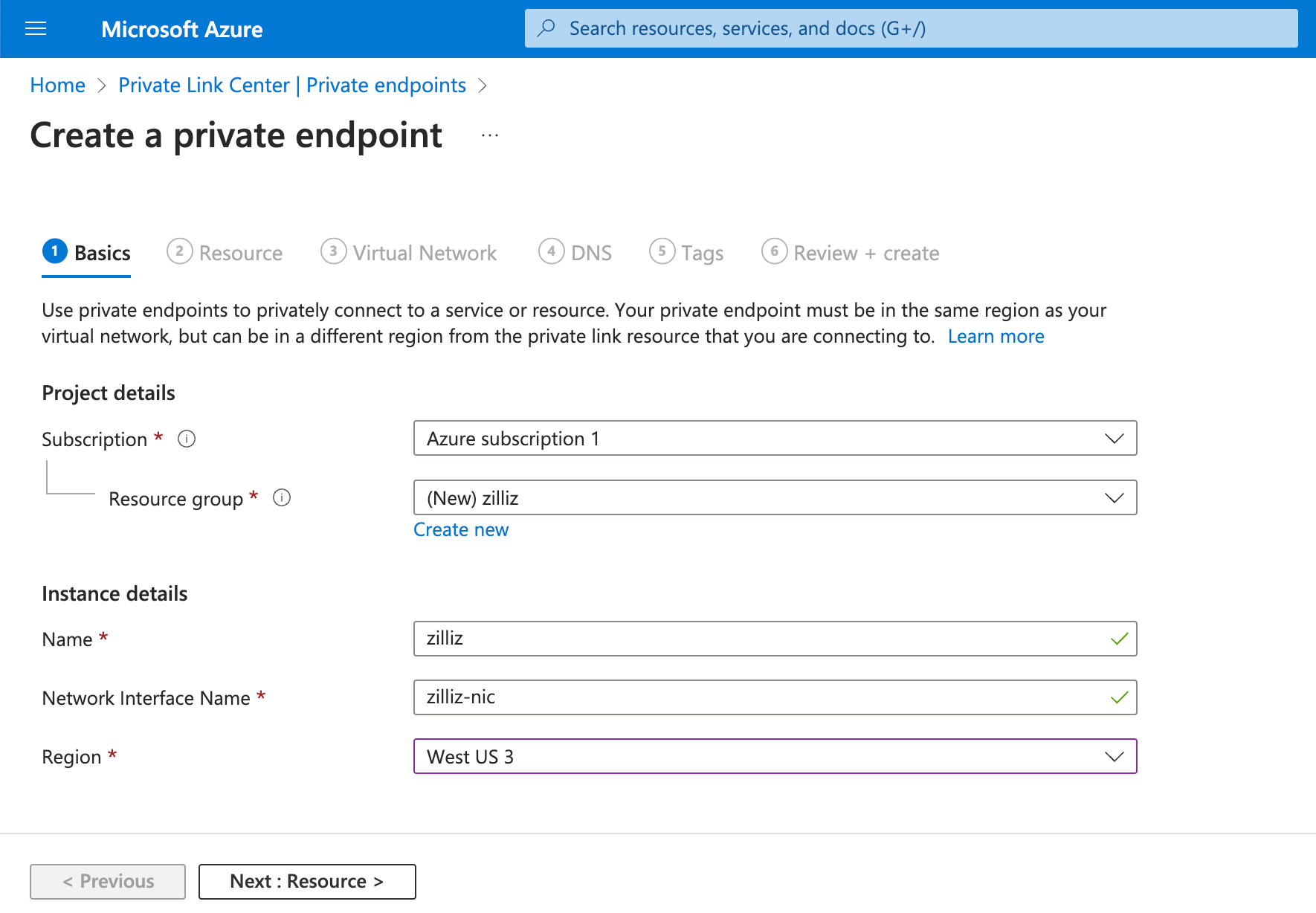Click the search magnifier icon
1316x913 pixels.
pyautogui.click(x=546, y=28)
